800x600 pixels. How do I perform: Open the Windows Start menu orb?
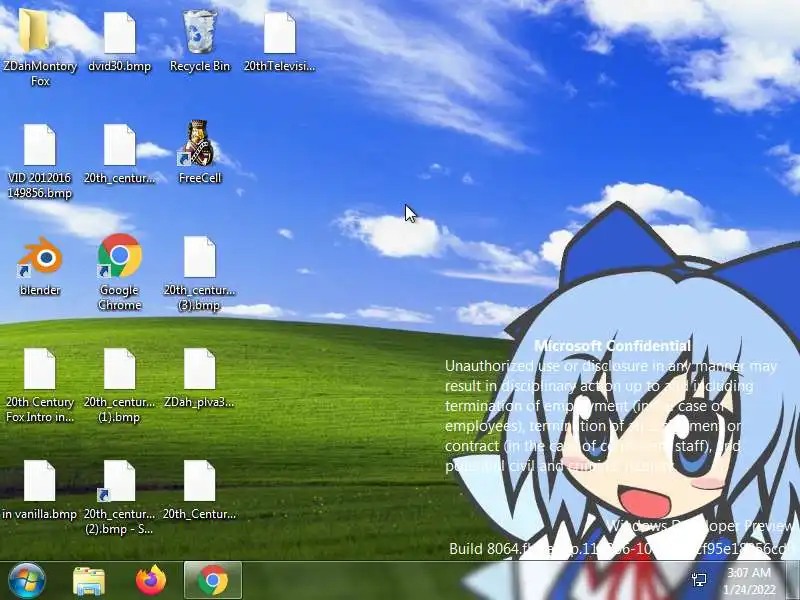[x=26, y=581]
